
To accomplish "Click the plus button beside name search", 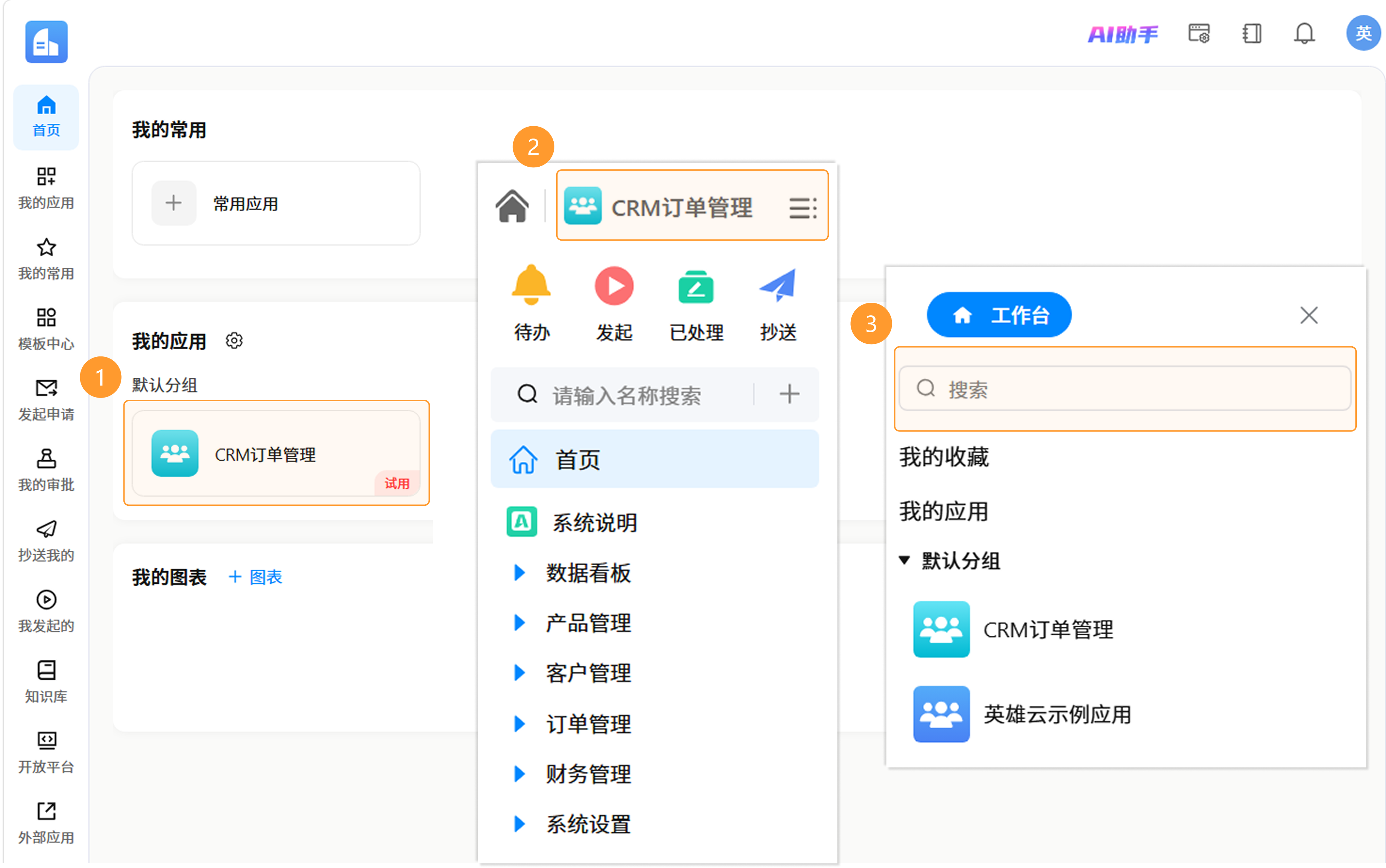I will (x=789, y=394).
